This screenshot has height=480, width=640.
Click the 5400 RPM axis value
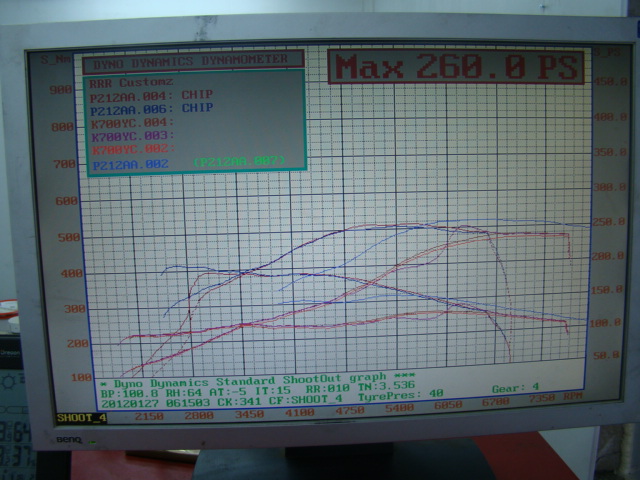(400, 408)
